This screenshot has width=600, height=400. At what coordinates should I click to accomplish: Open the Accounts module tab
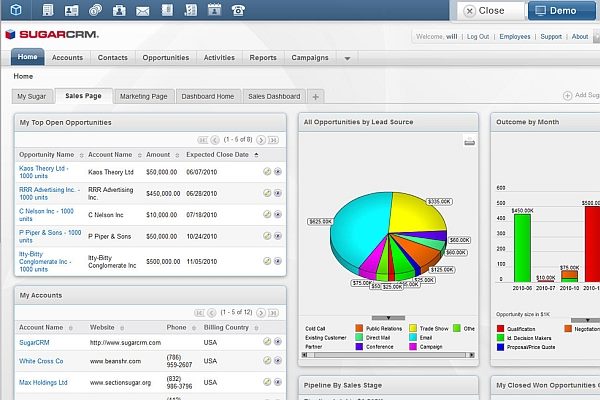click(67, 58)
